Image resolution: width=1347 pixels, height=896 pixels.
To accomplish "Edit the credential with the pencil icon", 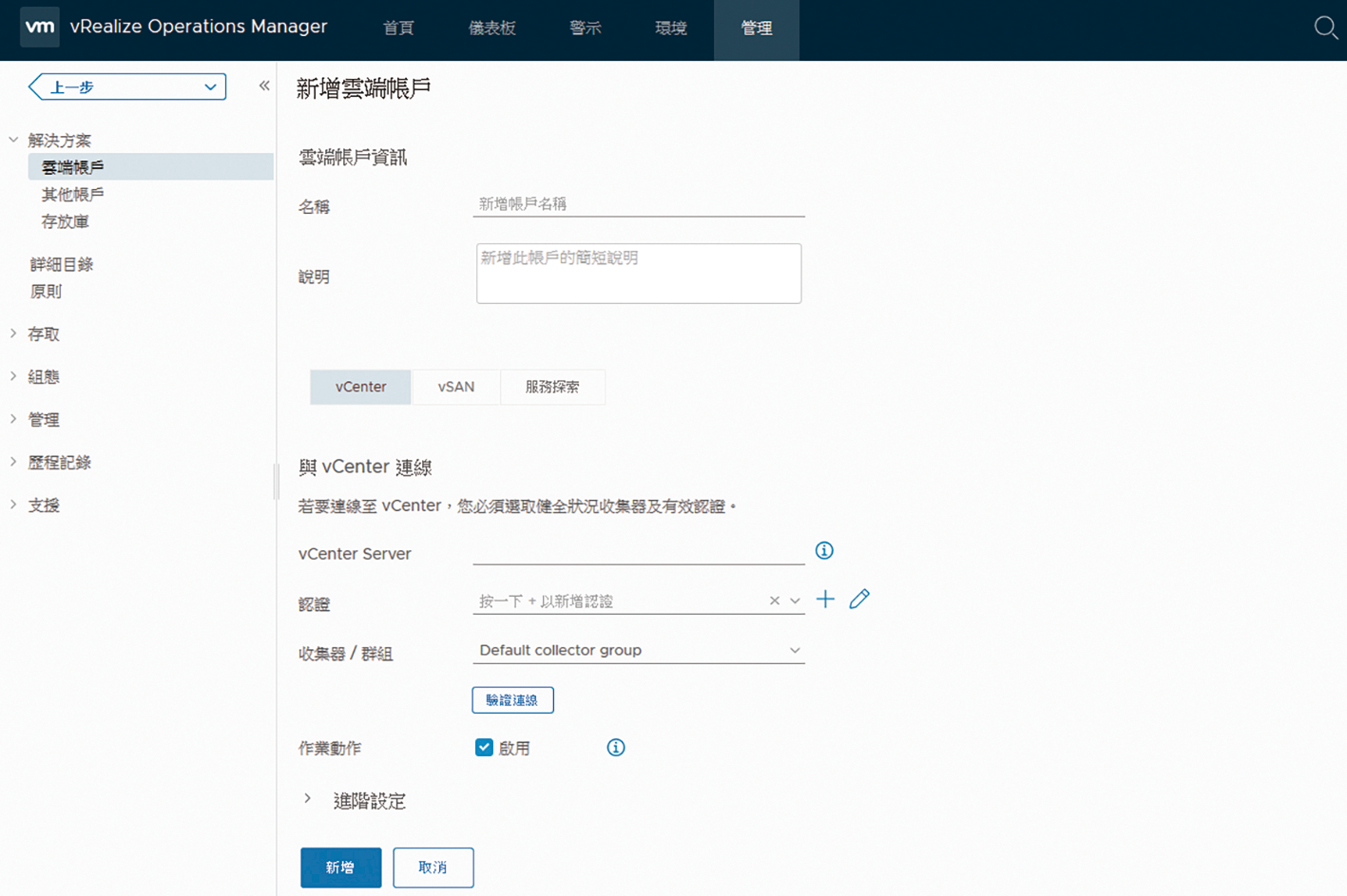I will 859,599.
